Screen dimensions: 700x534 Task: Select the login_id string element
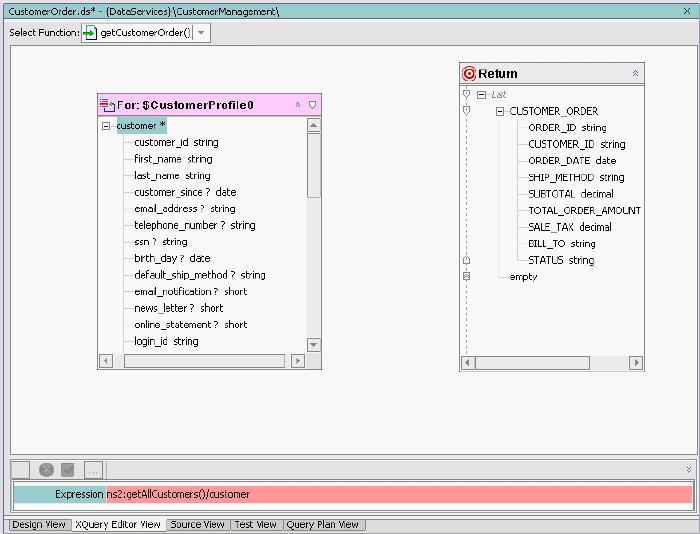(167, 341)
